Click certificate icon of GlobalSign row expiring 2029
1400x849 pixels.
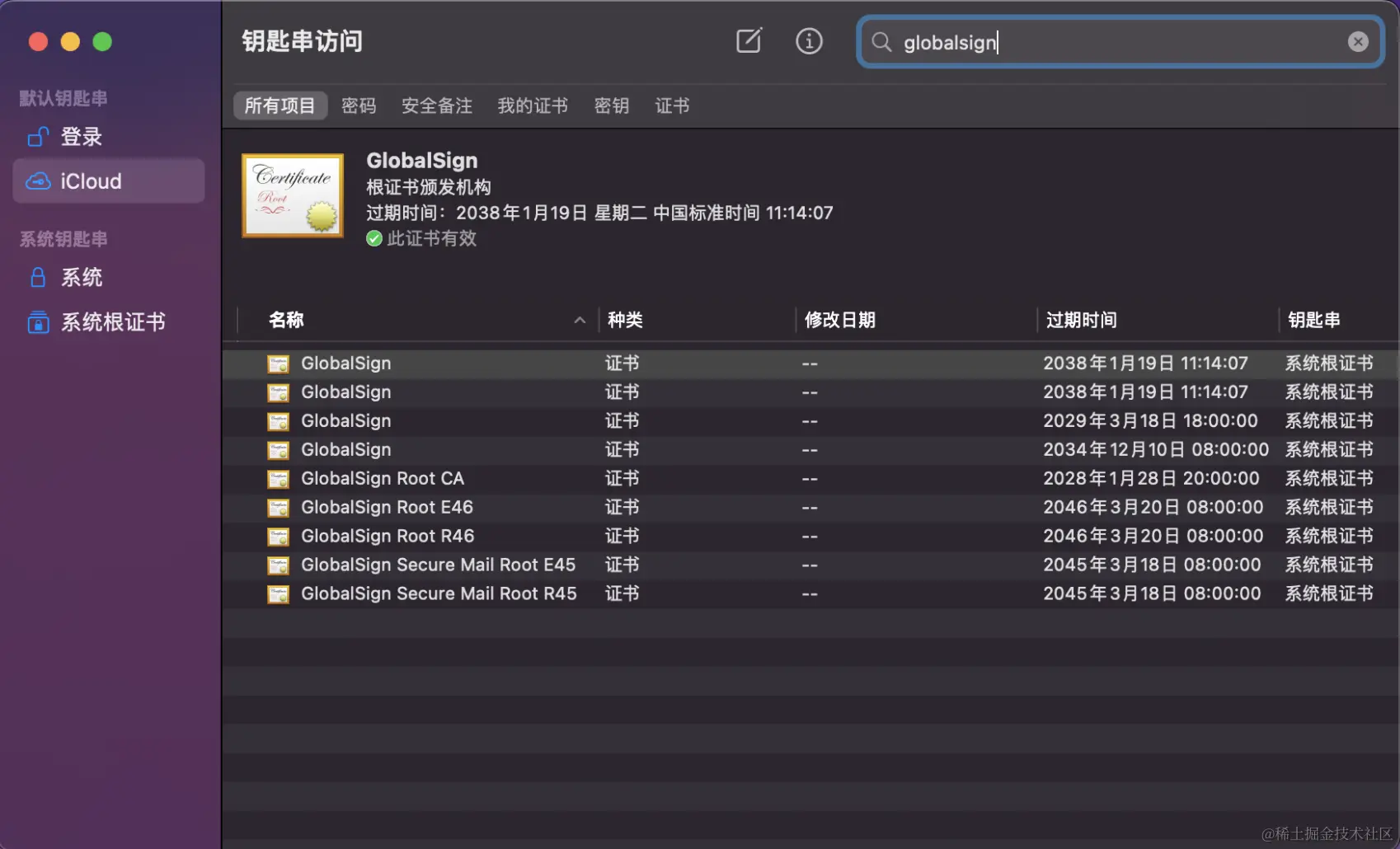[x=279, y=421]
